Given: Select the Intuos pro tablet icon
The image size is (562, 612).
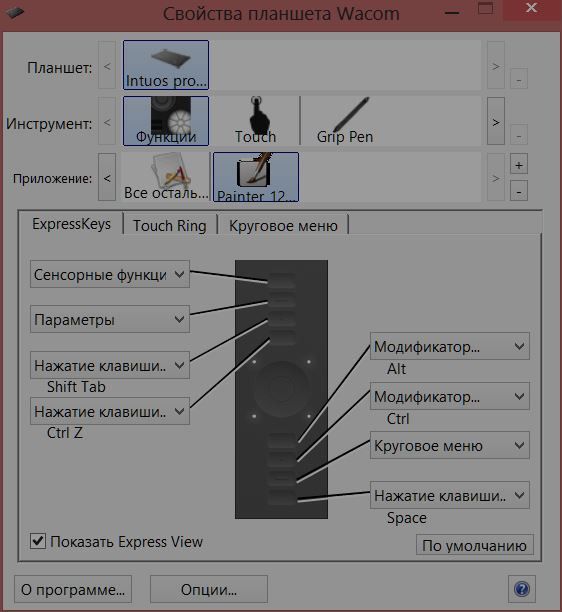Looking at the screenshot, I should pos(166,65).
